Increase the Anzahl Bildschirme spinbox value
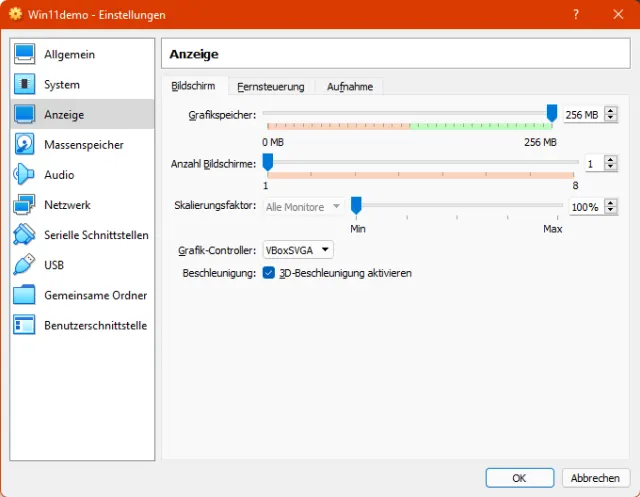The height and width of the screenshot is (497, 640). point(610,159)
